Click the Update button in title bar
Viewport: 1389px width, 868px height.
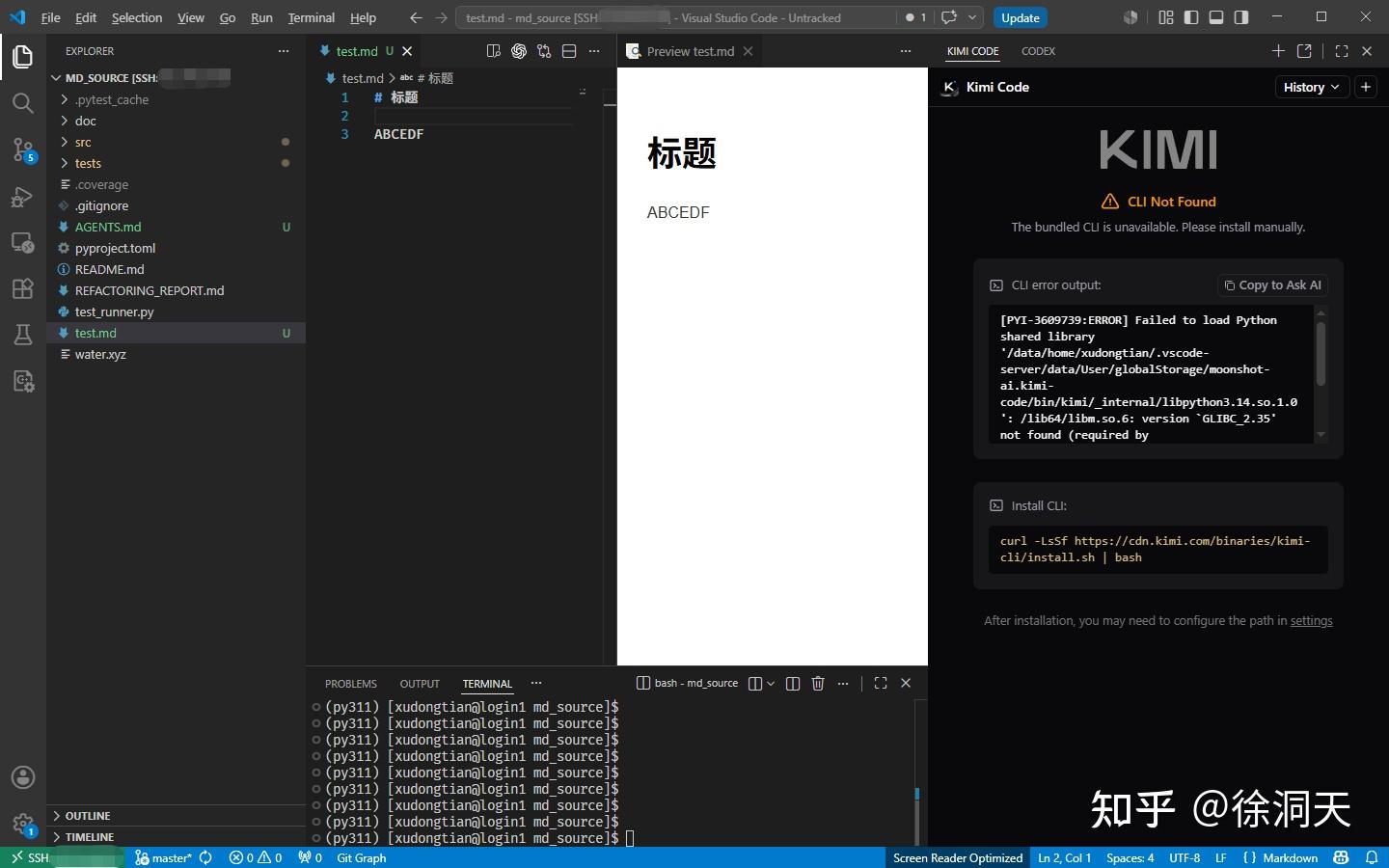coord(1020,17)
